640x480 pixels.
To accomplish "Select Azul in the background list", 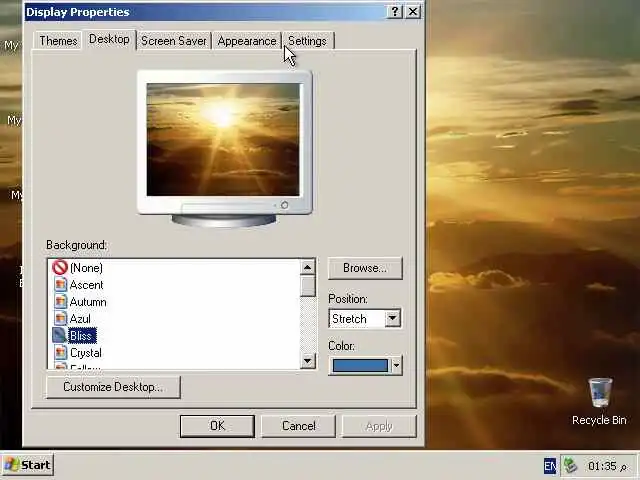I will pos(80,318).
